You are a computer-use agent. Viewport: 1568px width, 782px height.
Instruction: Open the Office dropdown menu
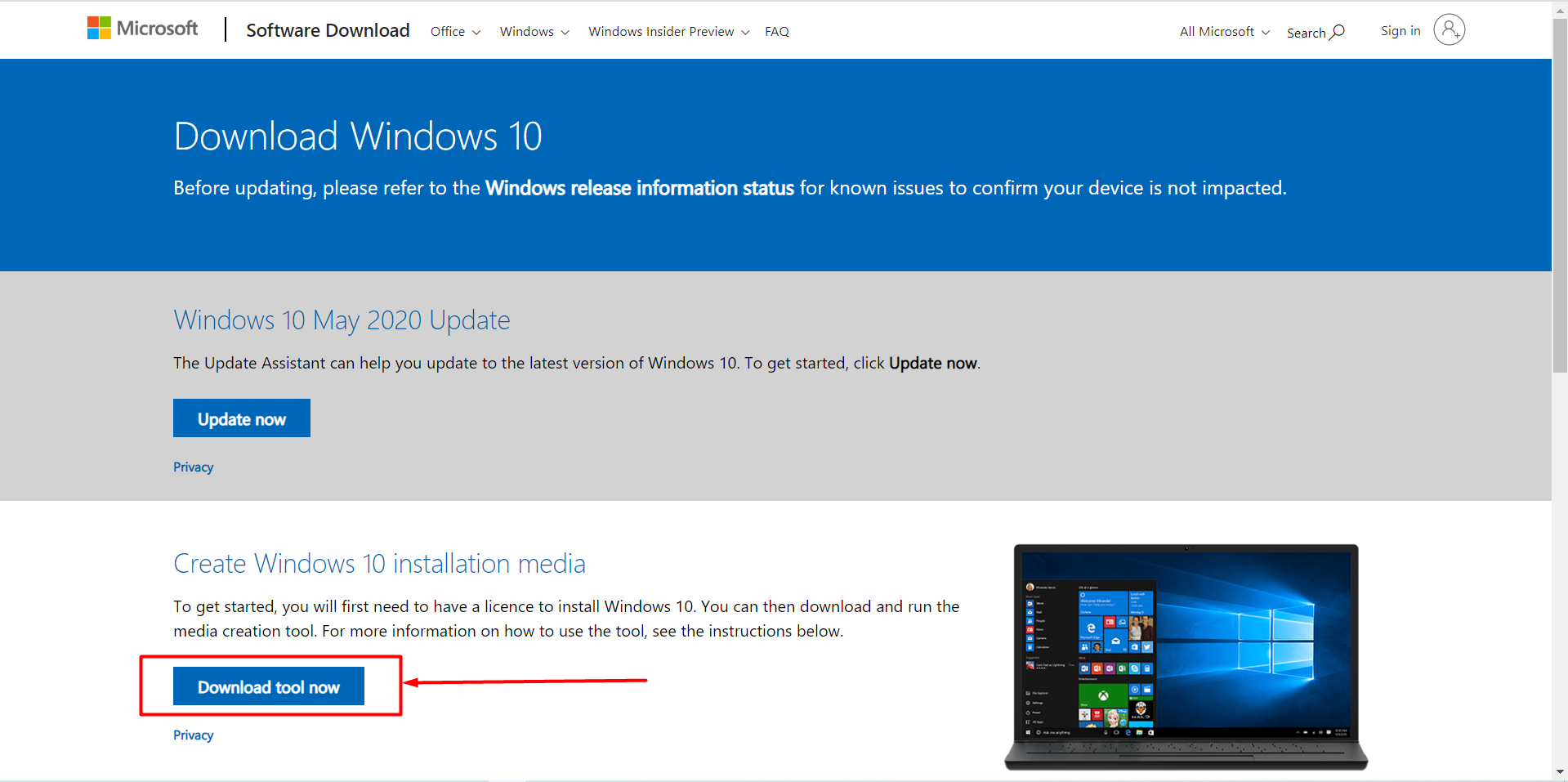point(455,31)
